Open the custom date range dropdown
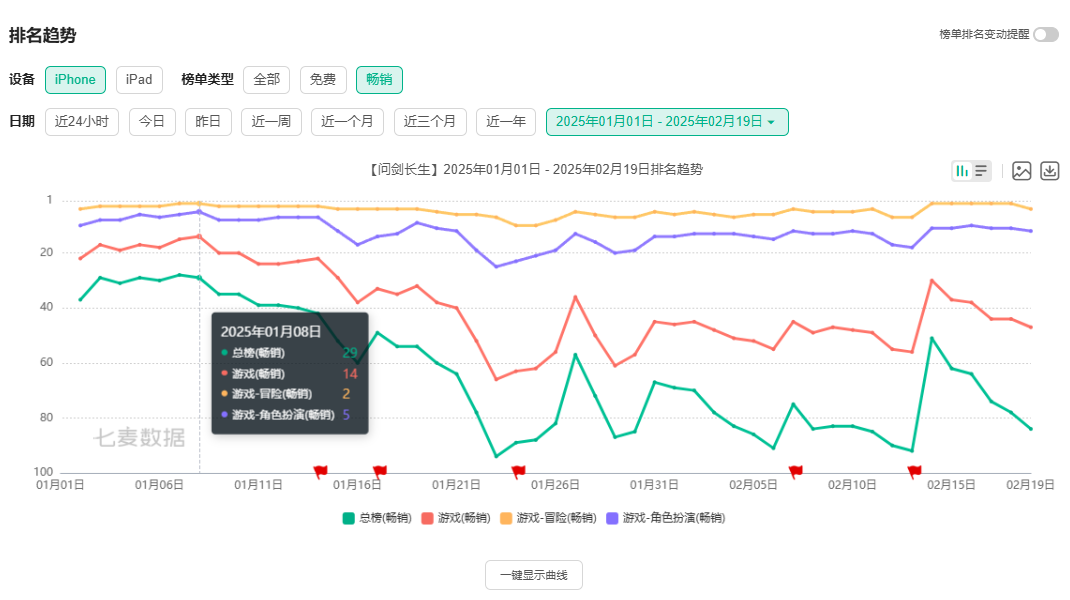This screenshot has height=600, width=1070. click(x=667, y=122)
